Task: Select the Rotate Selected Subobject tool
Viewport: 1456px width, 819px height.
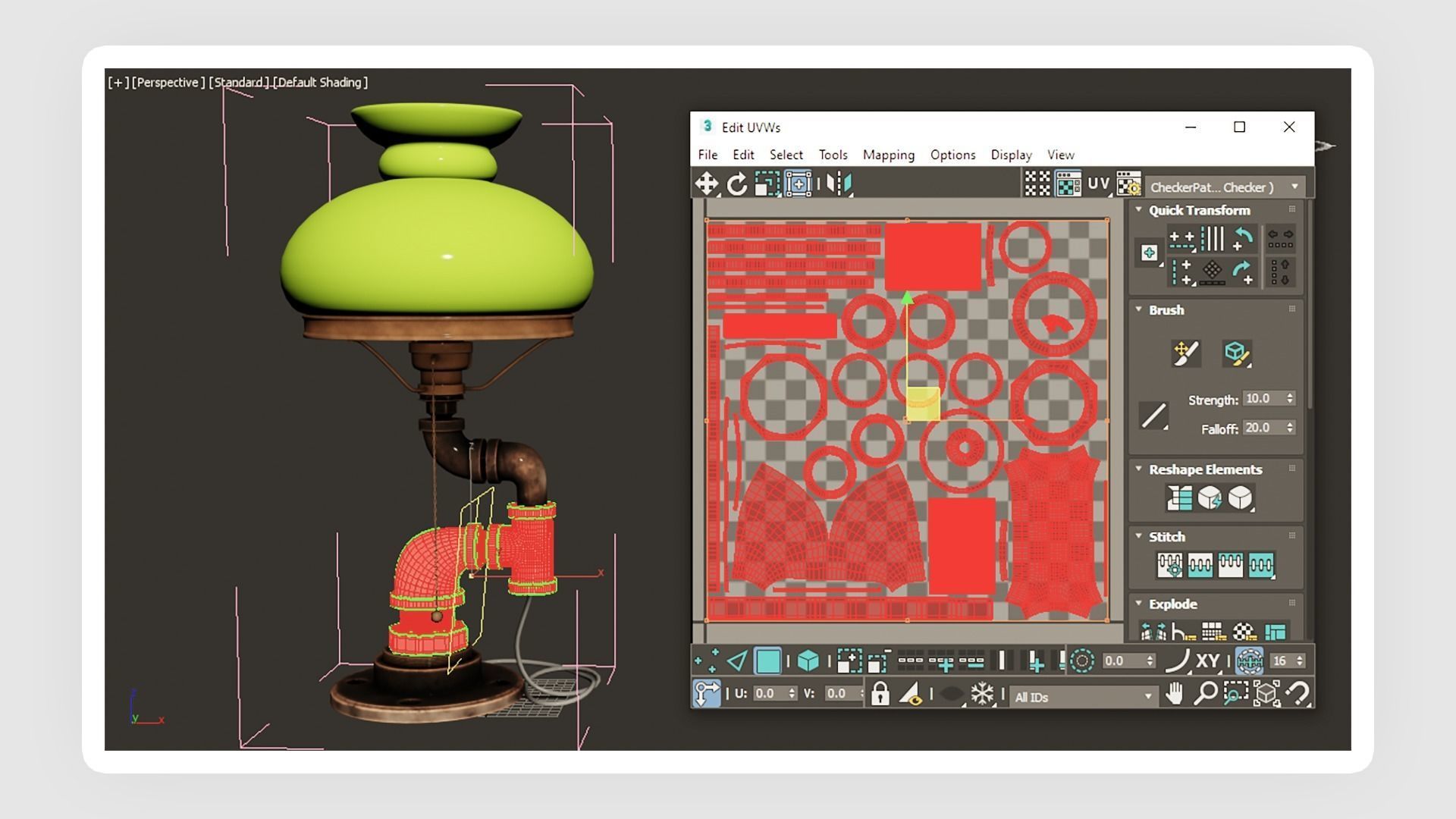Action: tap(736, 184)
